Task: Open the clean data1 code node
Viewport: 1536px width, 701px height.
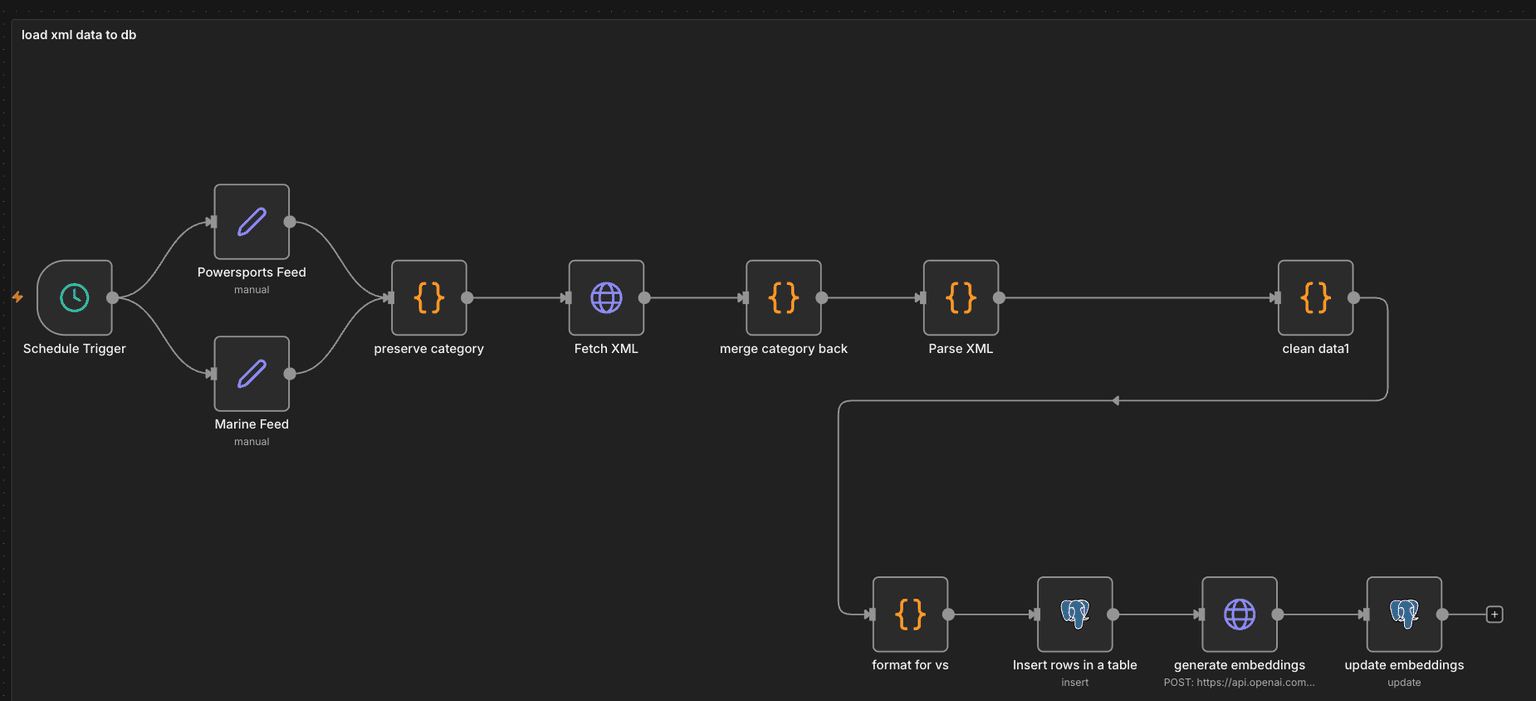Action: point(1315,297)
